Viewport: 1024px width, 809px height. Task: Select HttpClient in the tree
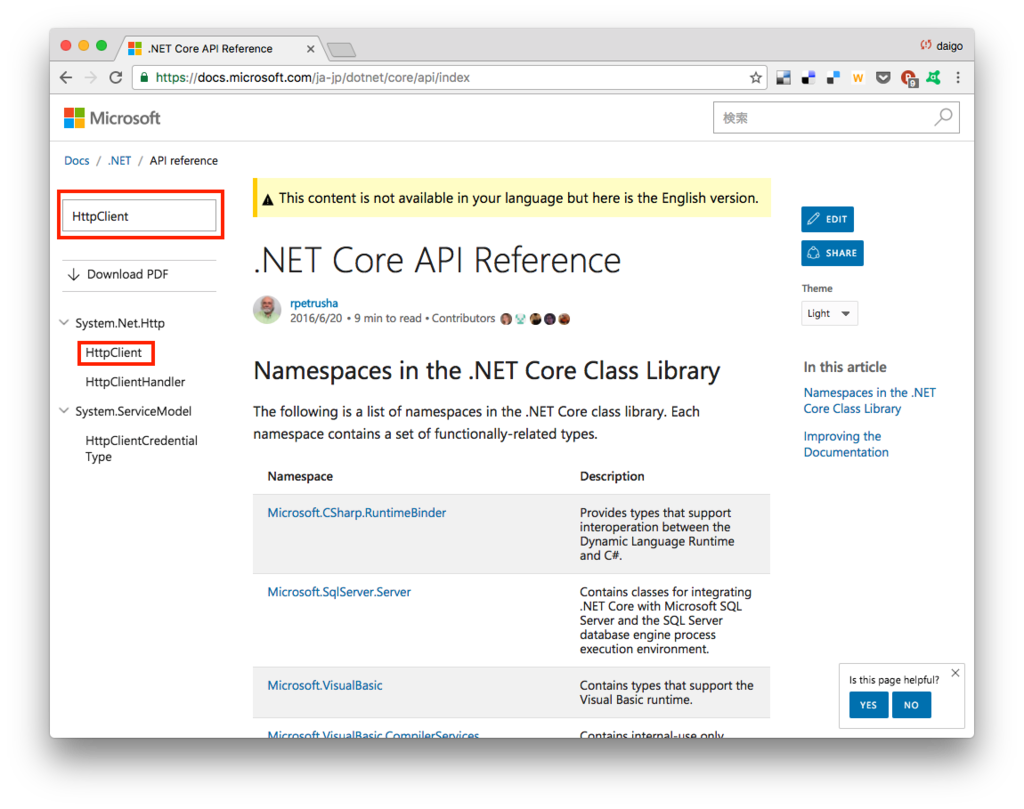pos(114,353)
